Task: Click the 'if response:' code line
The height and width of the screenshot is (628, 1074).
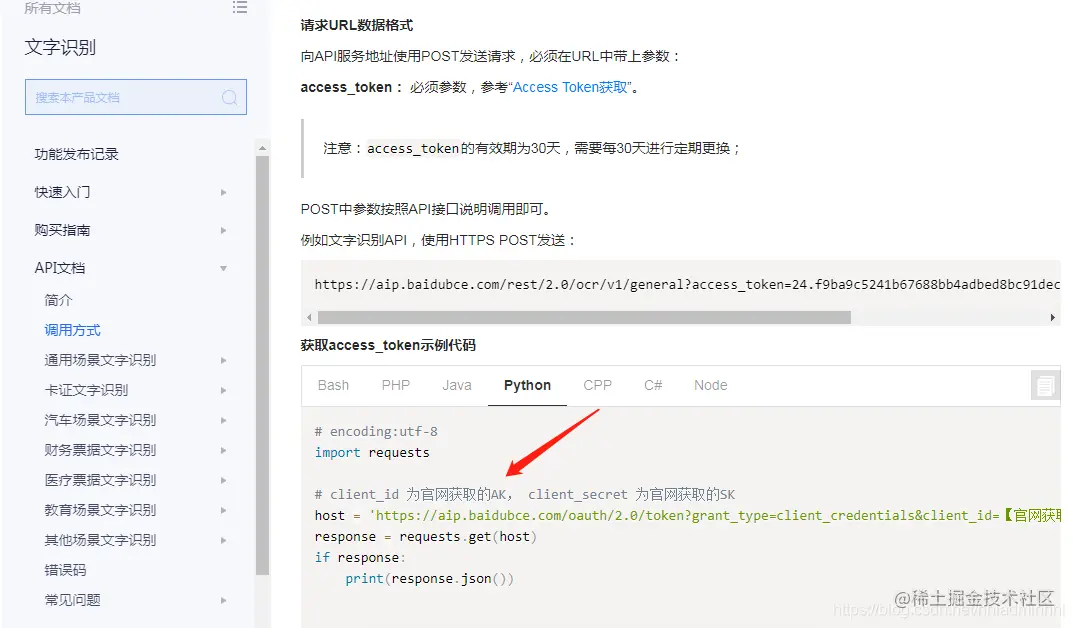Action: 360,557
